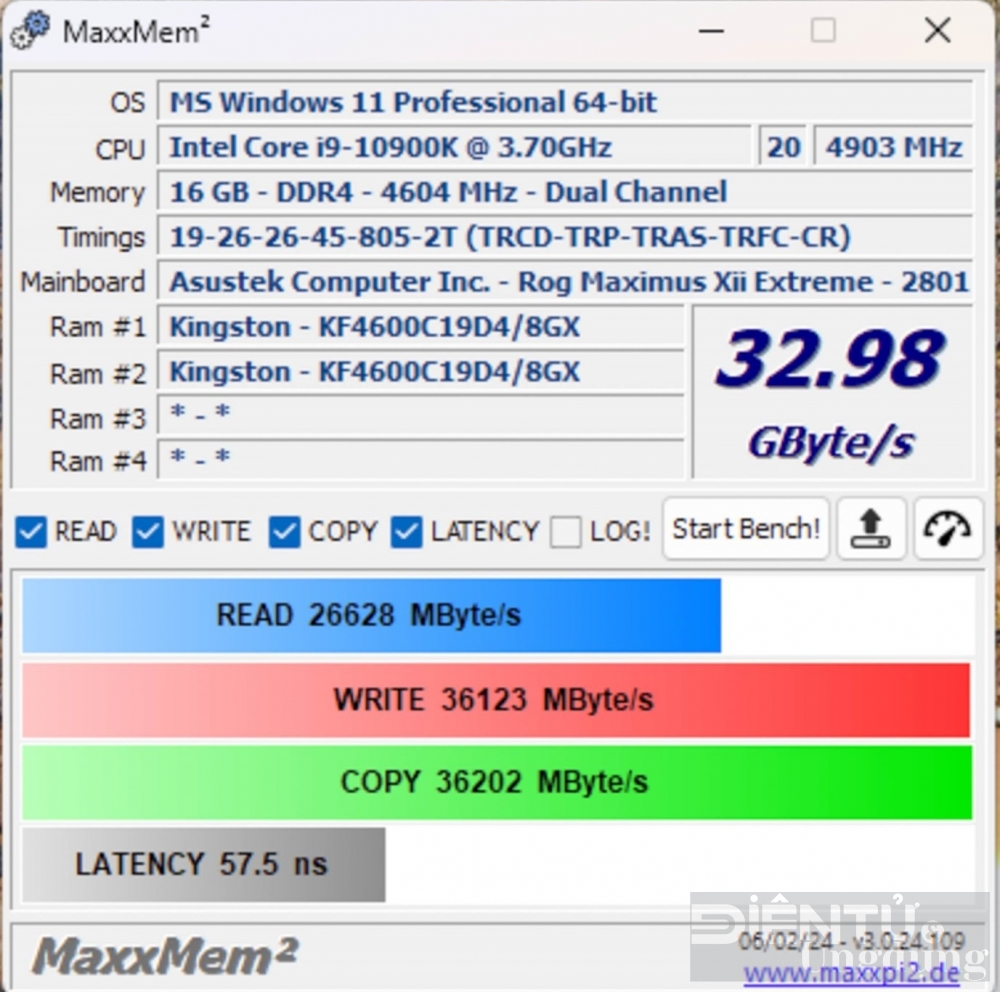Screen dimensions: 1000x992
Task: Click the Start Bench! button
Action: pyautogui.click(x=746, y=529)
